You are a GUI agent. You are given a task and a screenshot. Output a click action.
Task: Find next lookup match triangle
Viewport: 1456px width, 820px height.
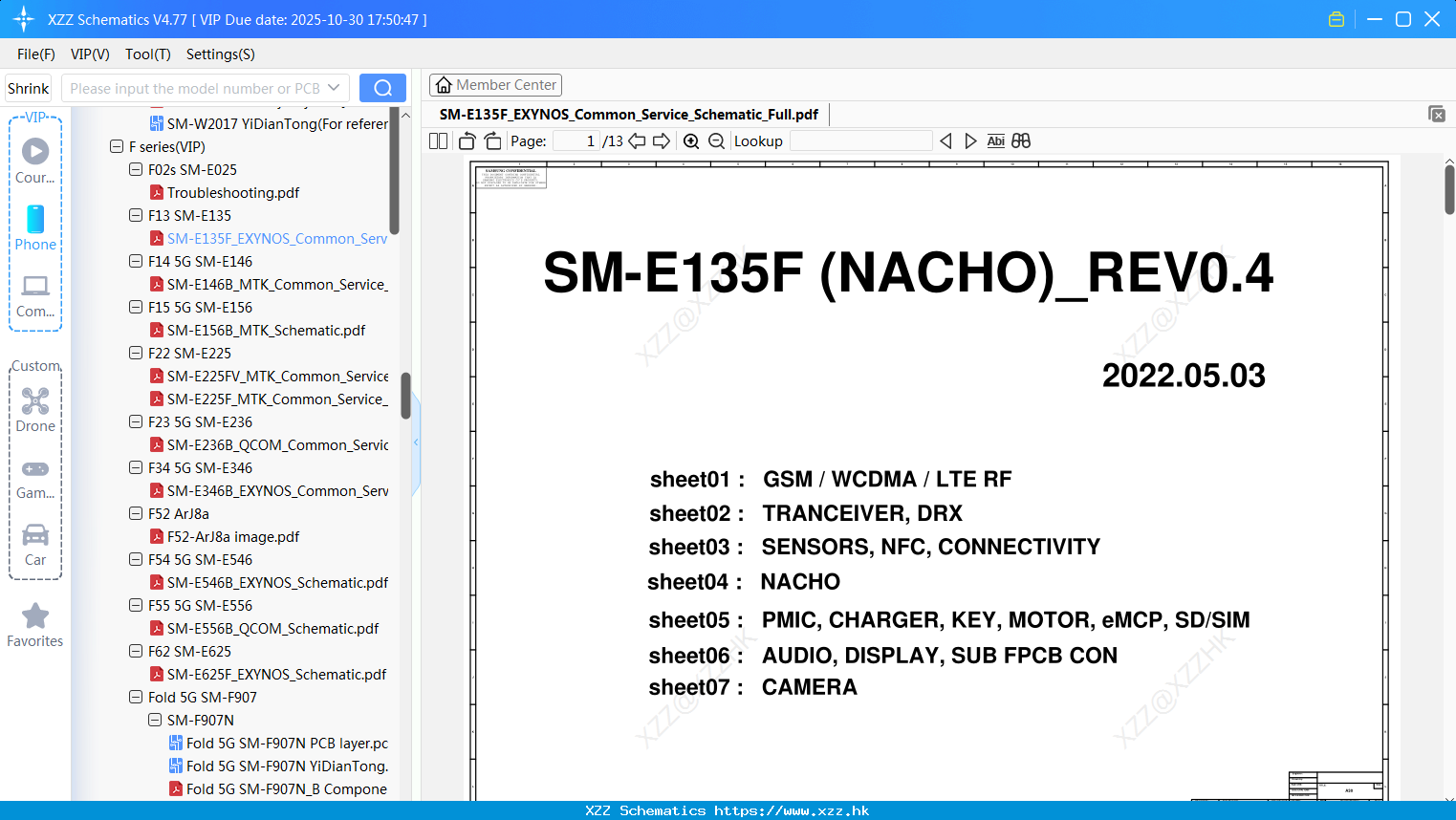(x=970, y=141)
